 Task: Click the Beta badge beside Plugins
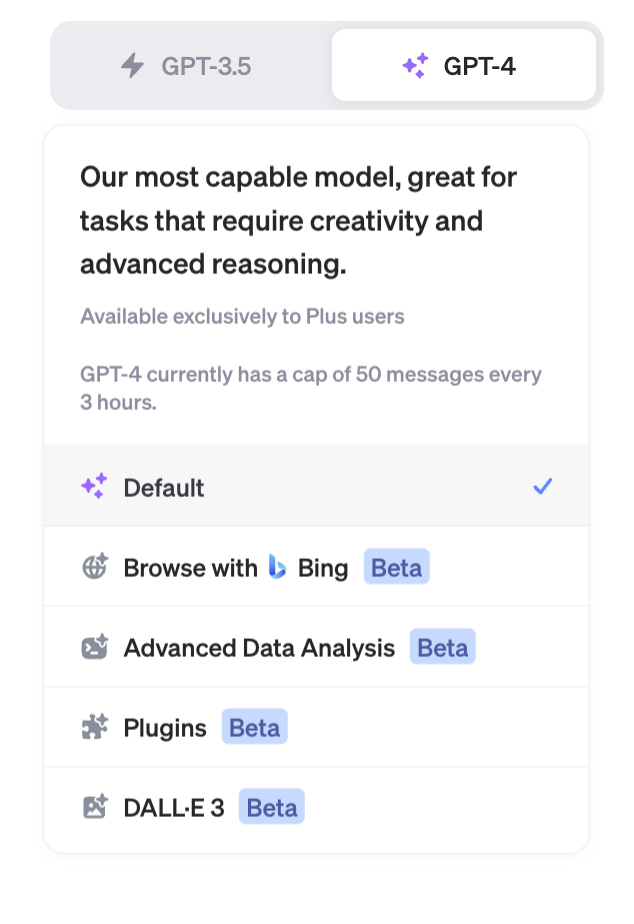255,727
